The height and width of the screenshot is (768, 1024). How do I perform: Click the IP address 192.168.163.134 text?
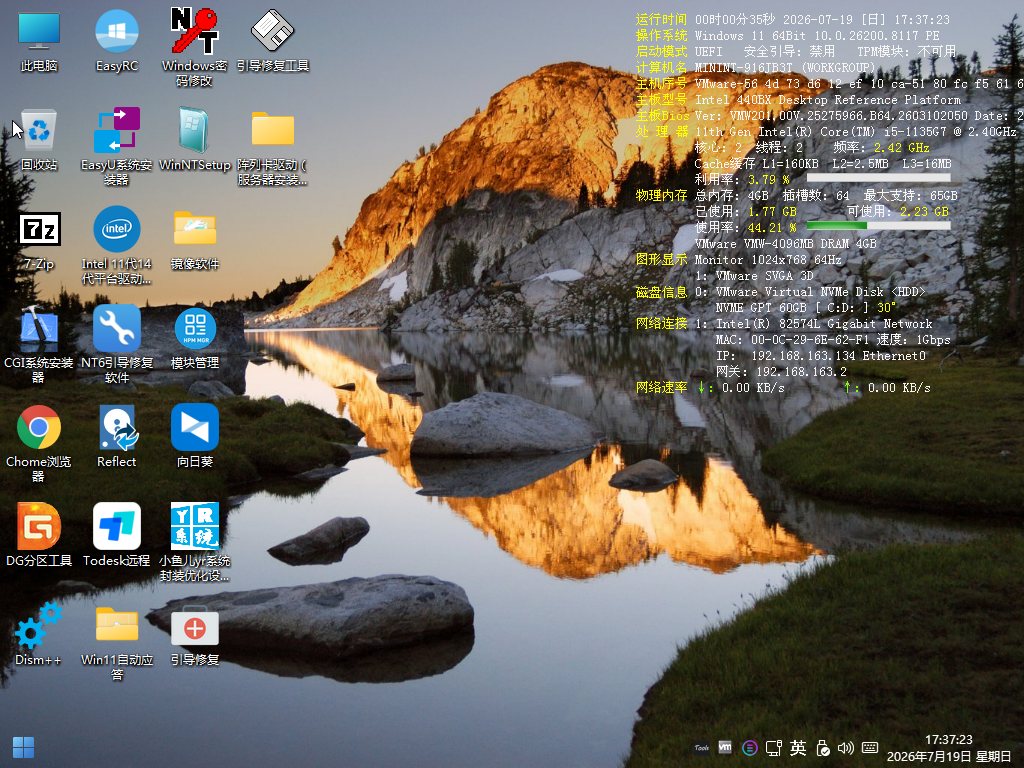click(803, 356)
